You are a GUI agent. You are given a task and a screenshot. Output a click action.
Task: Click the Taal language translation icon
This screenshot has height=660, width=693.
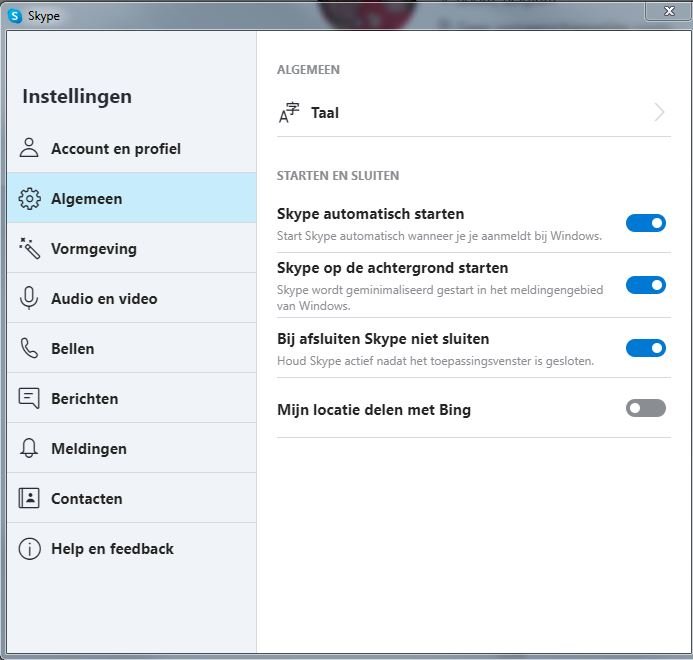point(289,113)
